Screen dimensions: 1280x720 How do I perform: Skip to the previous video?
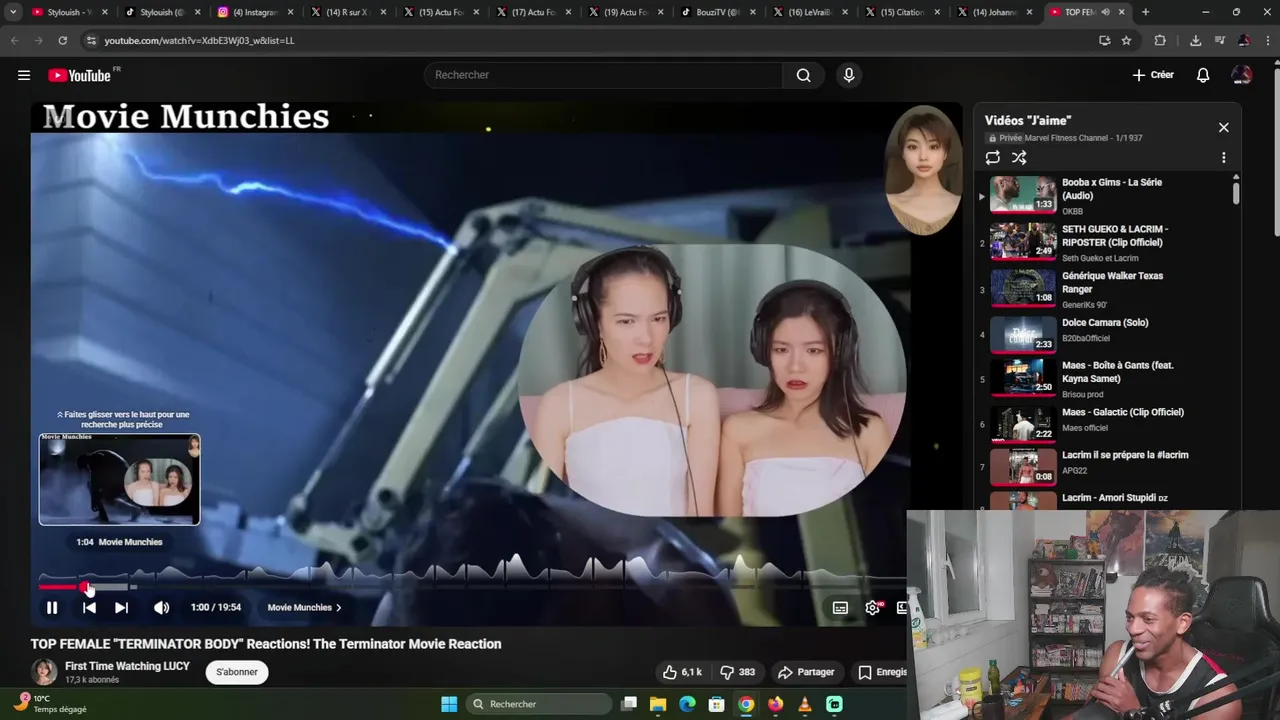(89, 607)
